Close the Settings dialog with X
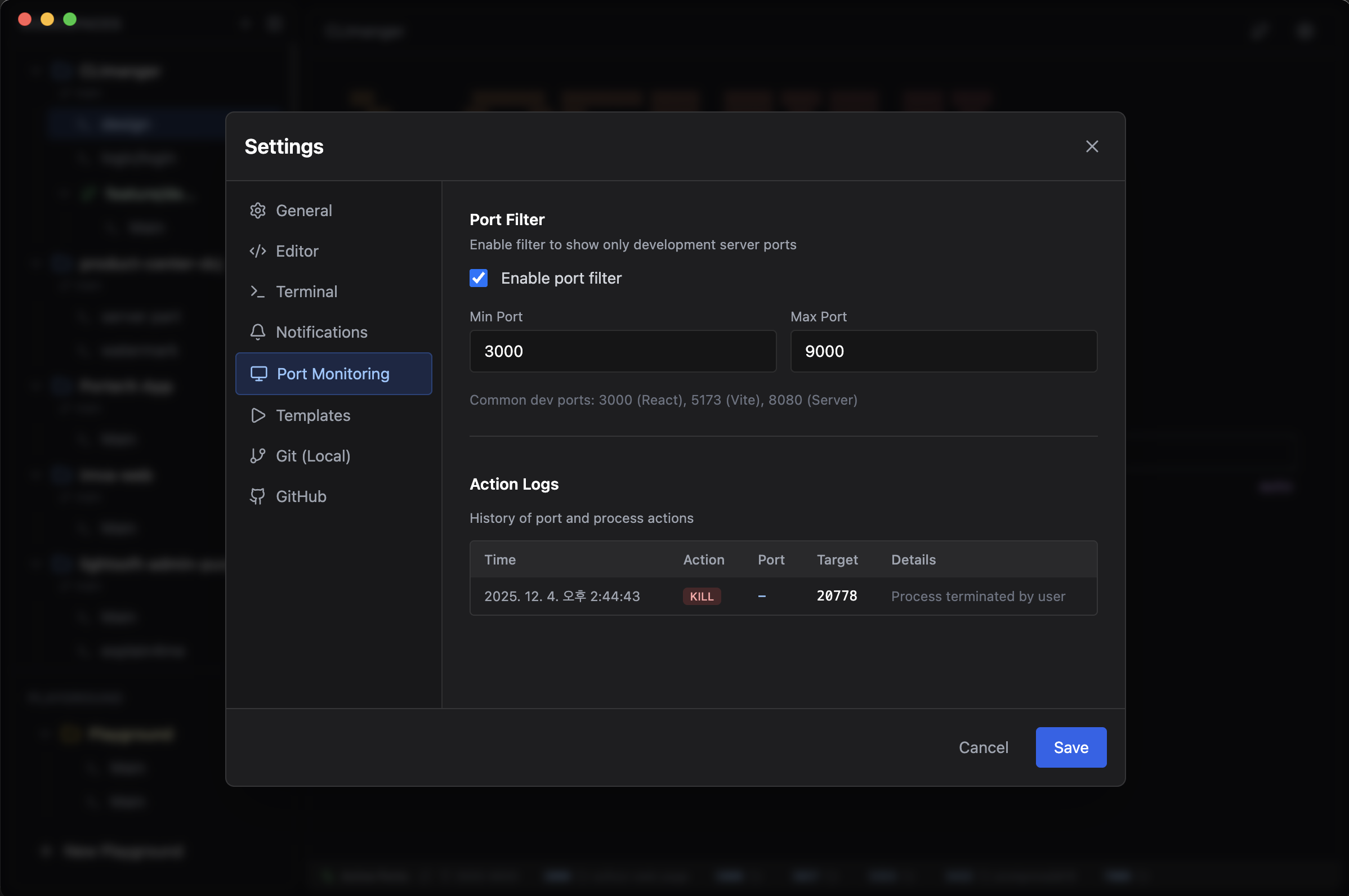The width and height of the screenshot is (1349, 896). click(1092, 147)
